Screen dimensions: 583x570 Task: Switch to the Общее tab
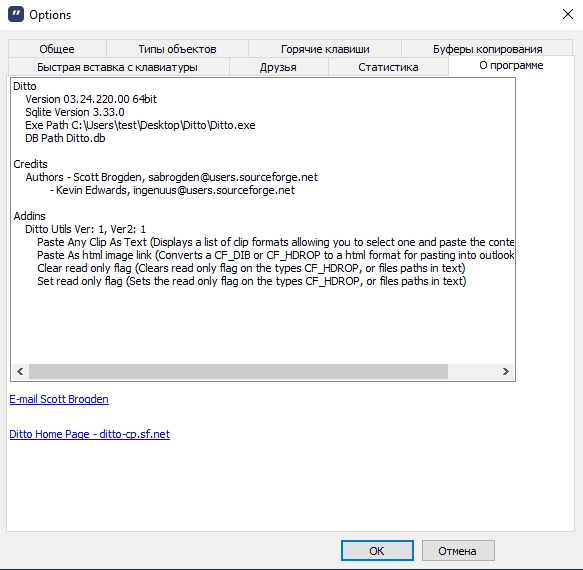57,49
